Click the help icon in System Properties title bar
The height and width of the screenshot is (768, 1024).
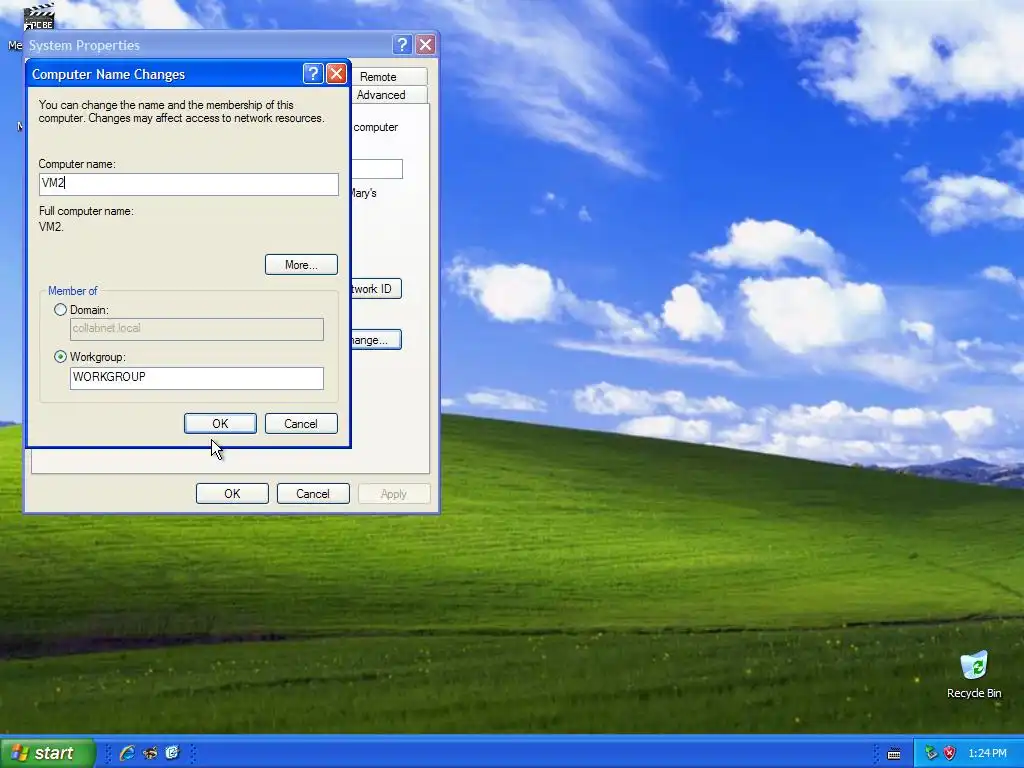[x=402, y=44]
